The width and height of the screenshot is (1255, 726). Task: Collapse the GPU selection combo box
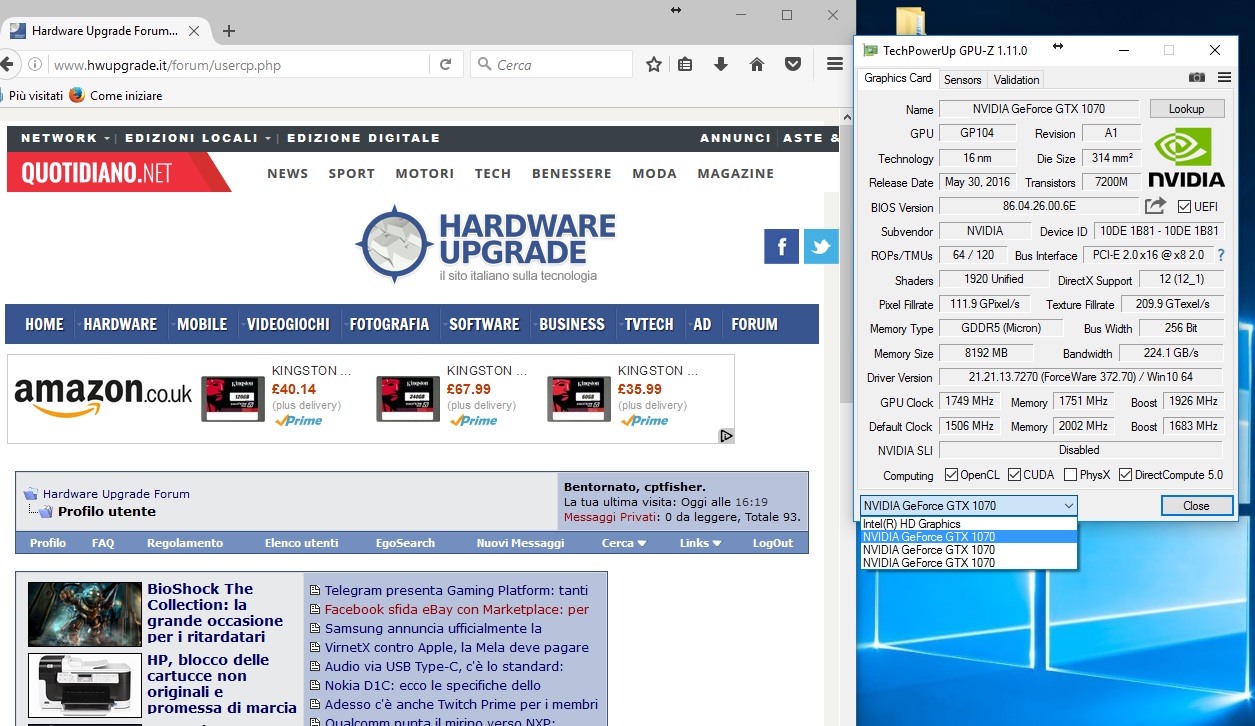point(1069,506)
